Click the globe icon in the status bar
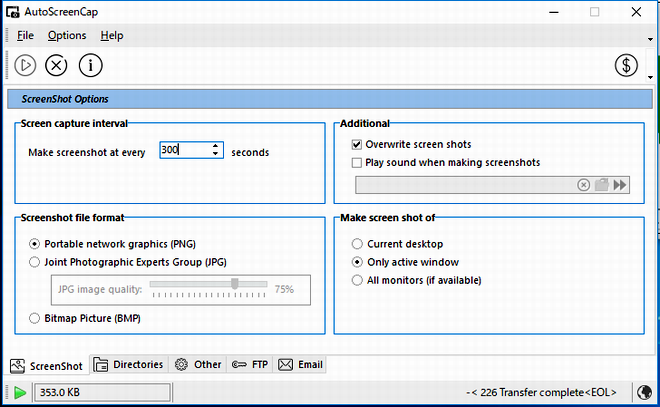The image size is (660, 407). click(644, 392)
